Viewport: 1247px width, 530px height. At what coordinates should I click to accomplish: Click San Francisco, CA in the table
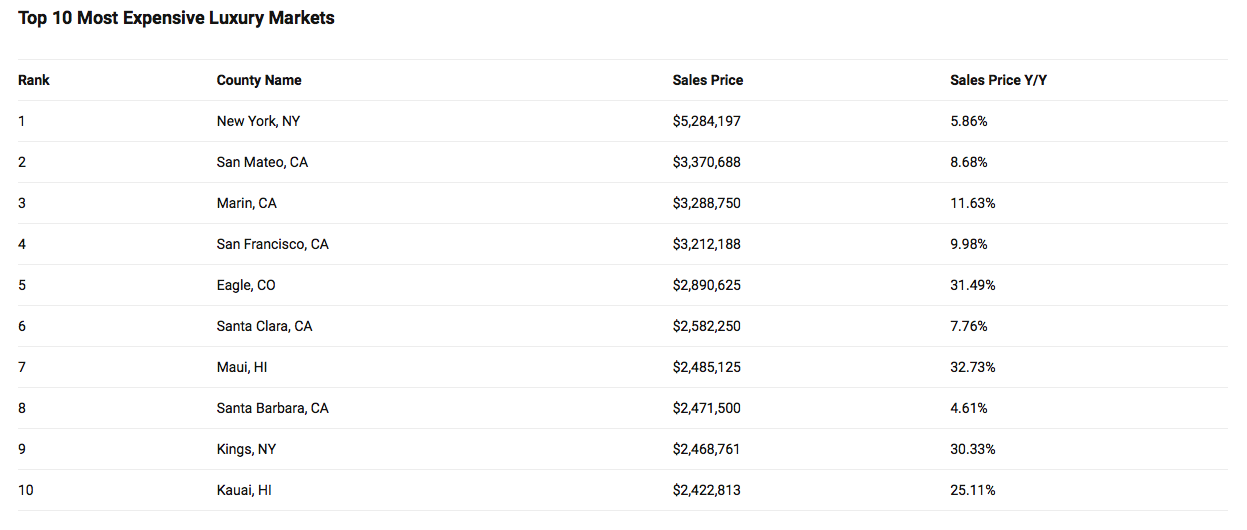click(x=273, y=244)
